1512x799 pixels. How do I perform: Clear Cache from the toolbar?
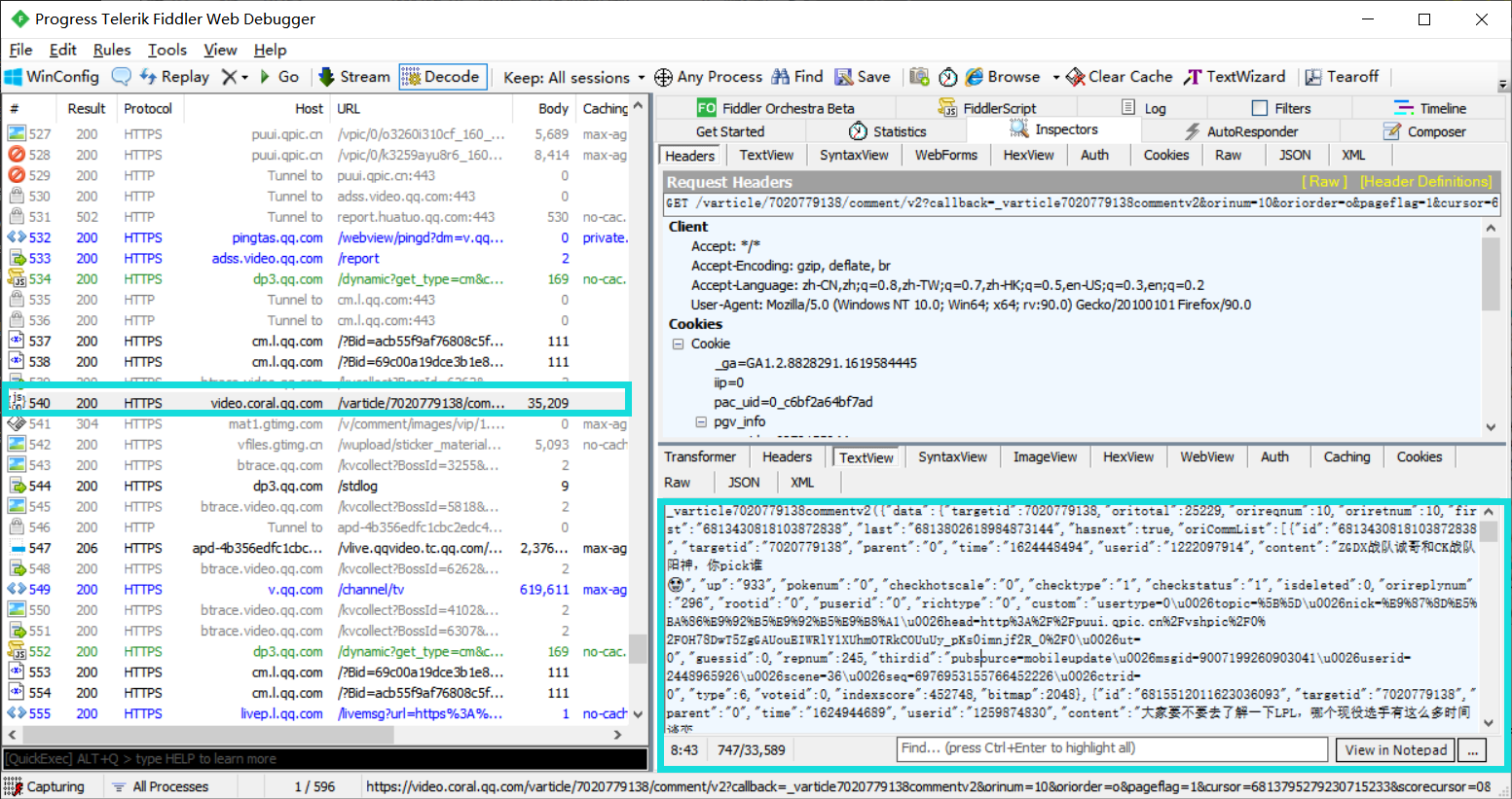1120,77
